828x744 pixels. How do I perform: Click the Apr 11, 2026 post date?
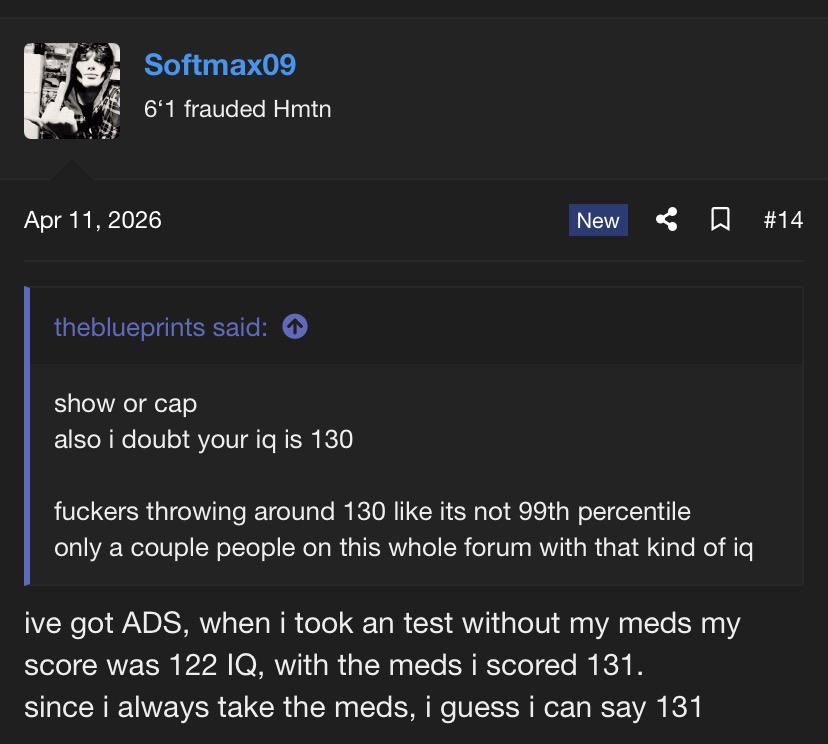(93, 220)
